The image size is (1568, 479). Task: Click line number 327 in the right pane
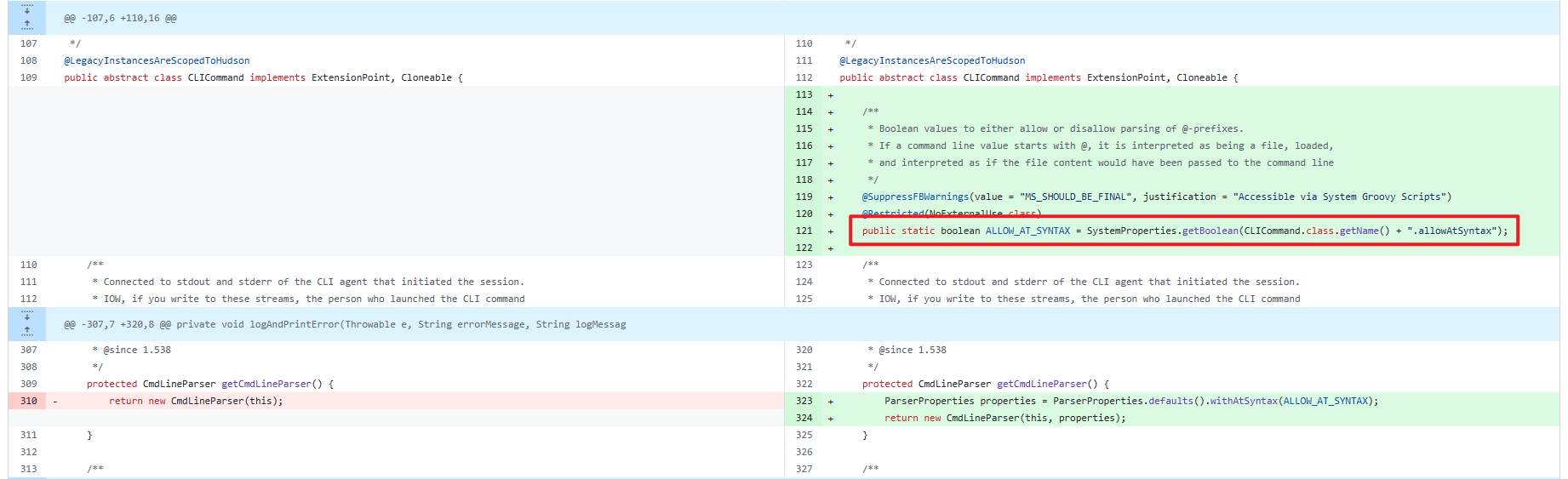(804, 469)
